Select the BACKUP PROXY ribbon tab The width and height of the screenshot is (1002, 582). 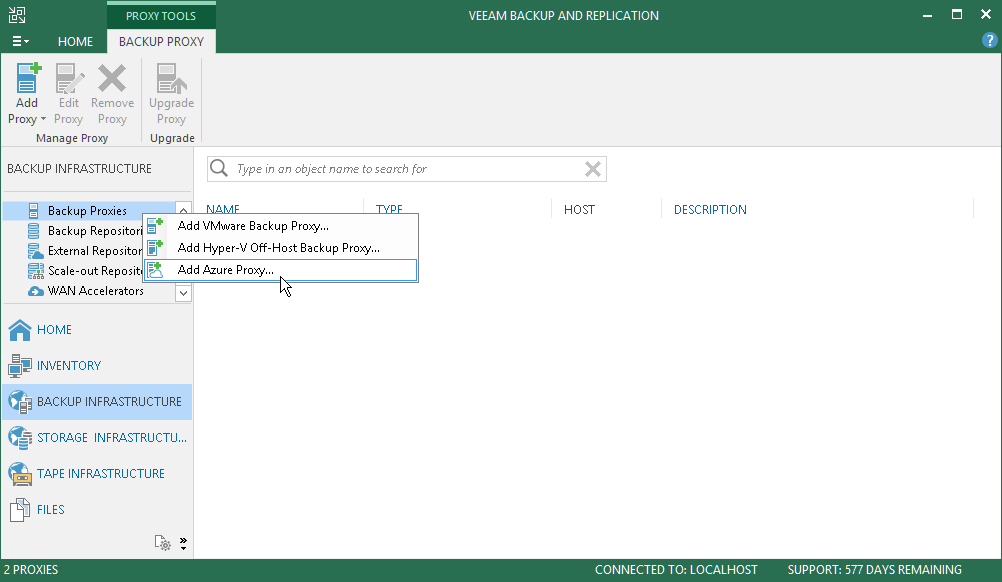pos(161,42)
